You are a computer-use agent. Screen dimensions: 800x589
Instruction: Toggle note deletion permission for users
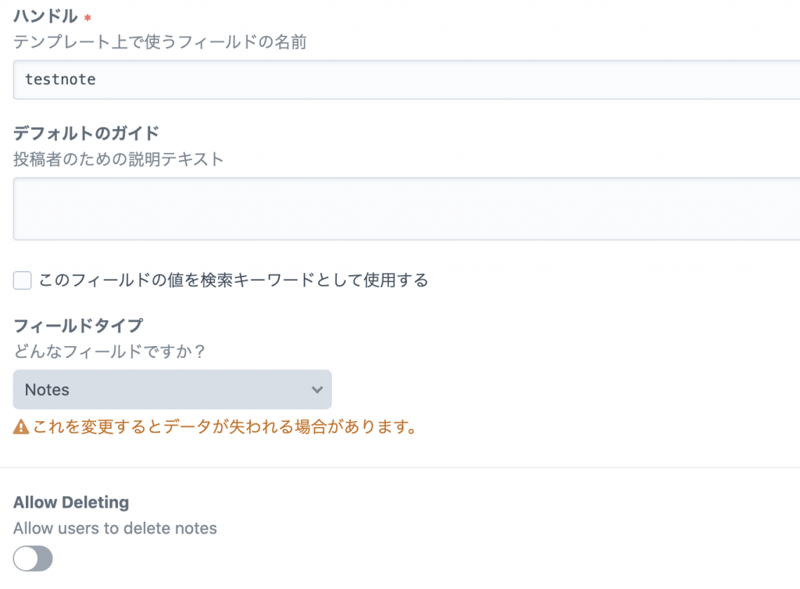[31, 558]
